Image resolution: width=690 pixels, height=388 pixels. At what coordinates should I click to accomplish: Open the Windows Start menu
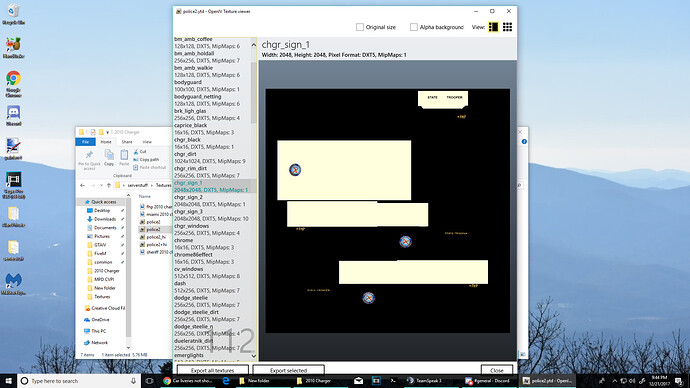point(8,381)
